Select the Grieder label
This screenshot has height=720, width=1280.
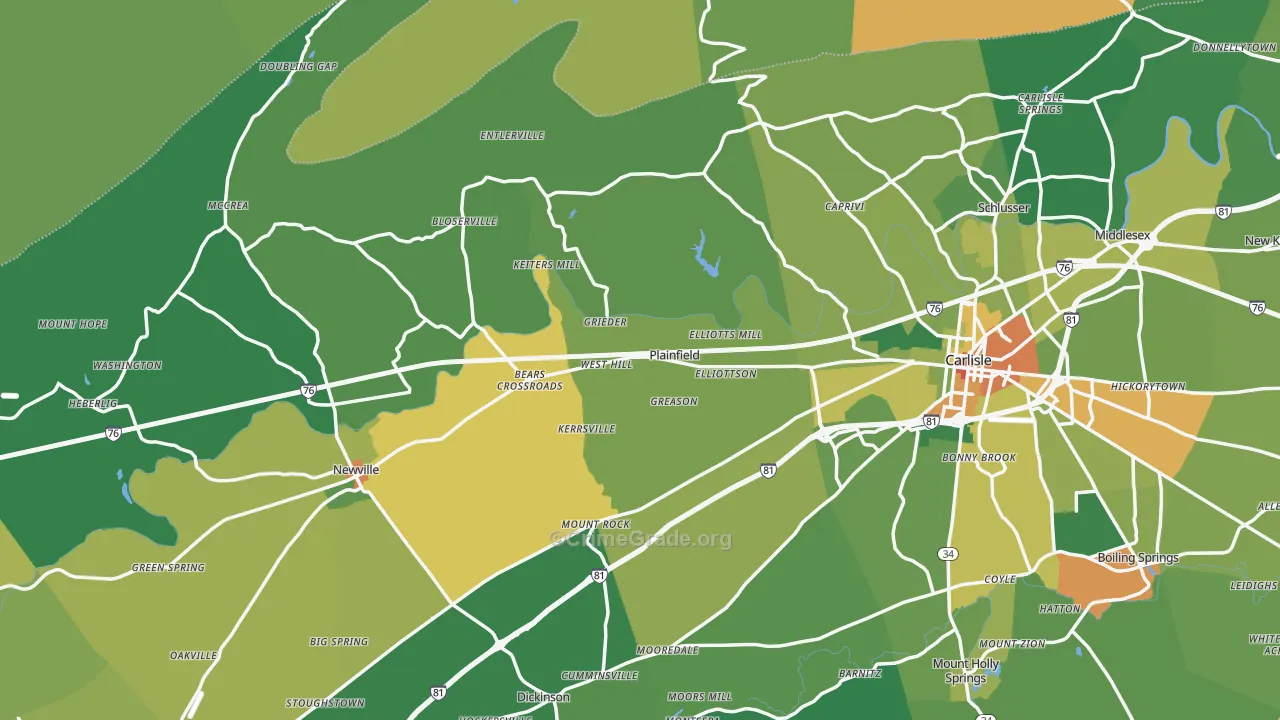coord(605,322)
